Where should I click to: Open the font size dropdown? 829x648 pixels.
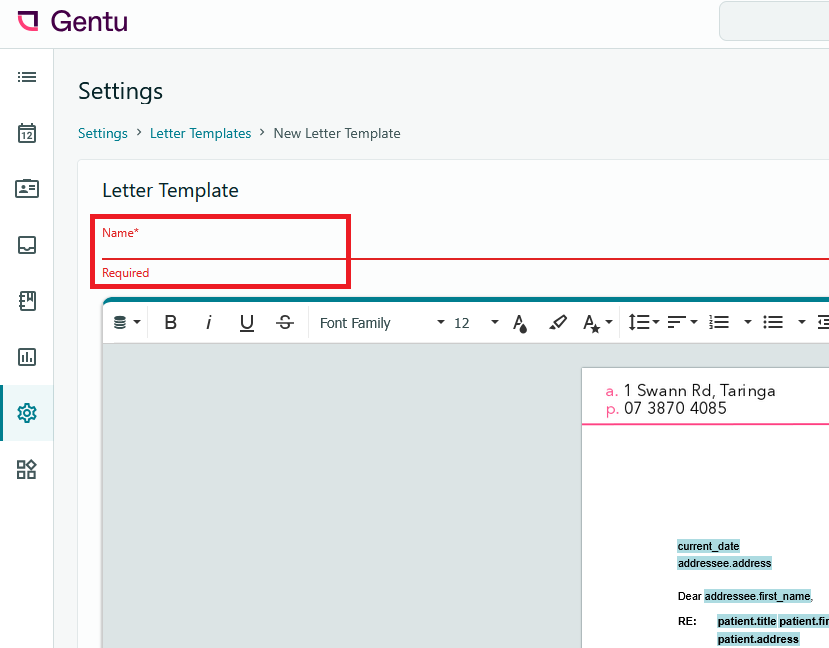pyautogui.click(x=470, y=322)
